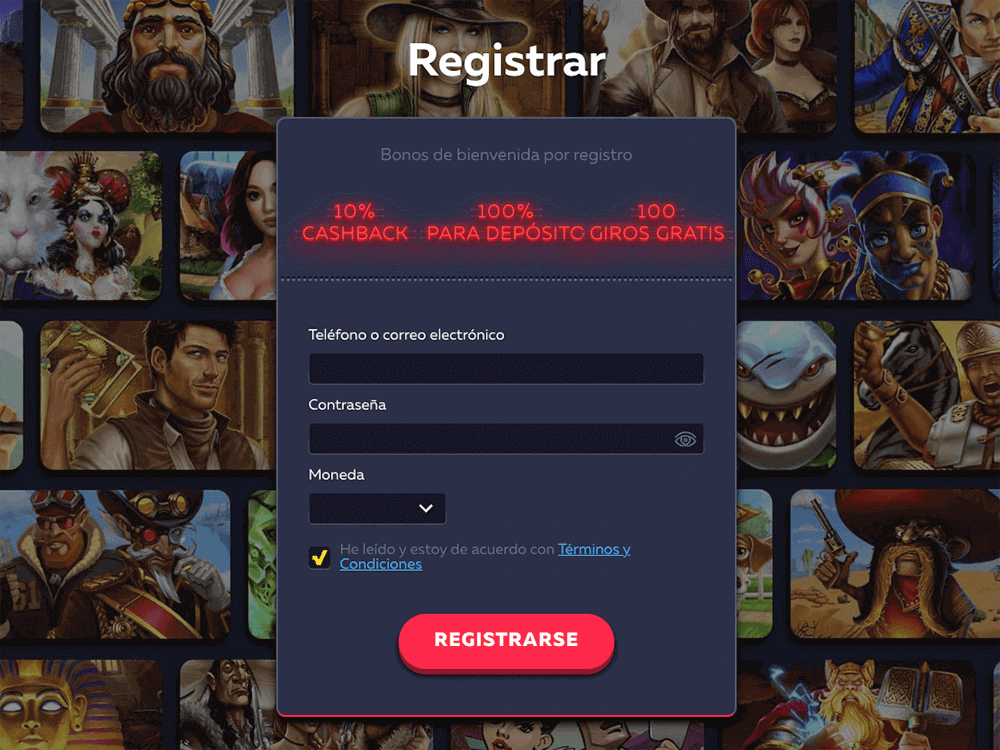This screenshot has width=1000, height=750.
Task: Expand the Moneda currency dropdown
Action: [x=377, y=508]
